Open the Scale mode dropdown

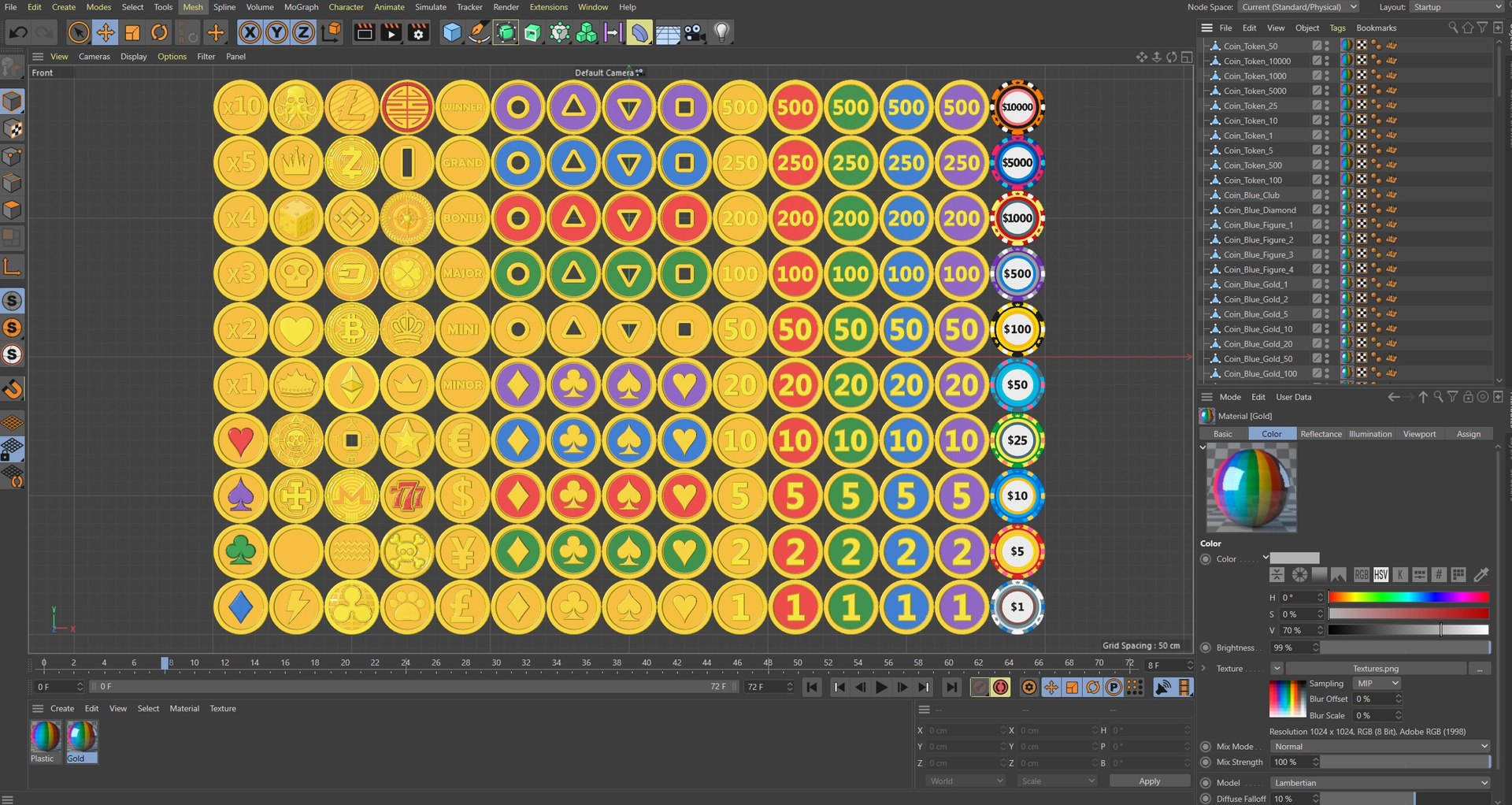pos(1058,781)
